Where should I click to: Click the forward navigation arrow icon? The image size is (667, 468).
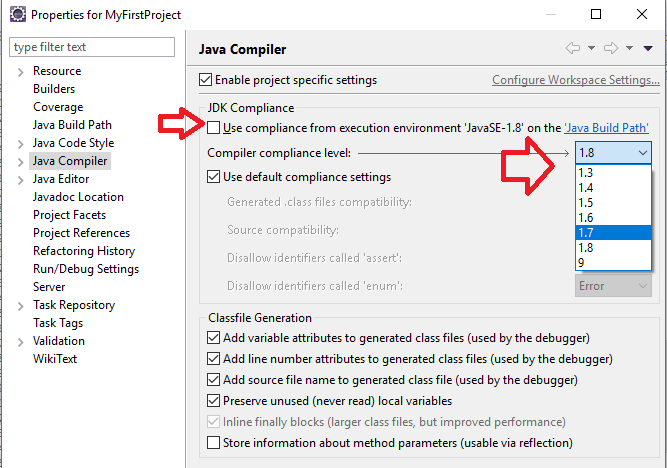click(611, 48)
